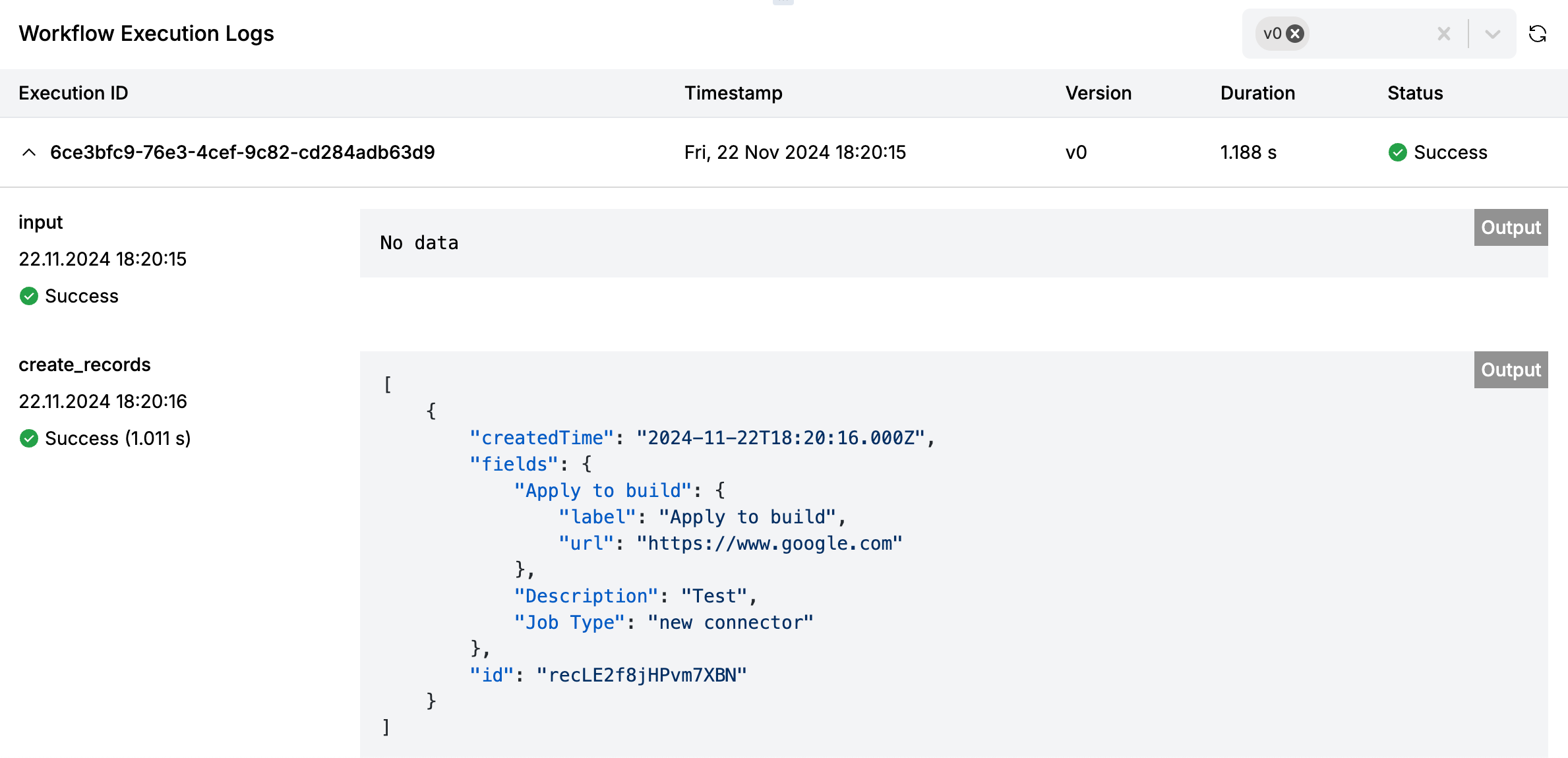1568x758 pixels.
Task: Collapse execution row with chevron icon
Action: coord(29,152)
